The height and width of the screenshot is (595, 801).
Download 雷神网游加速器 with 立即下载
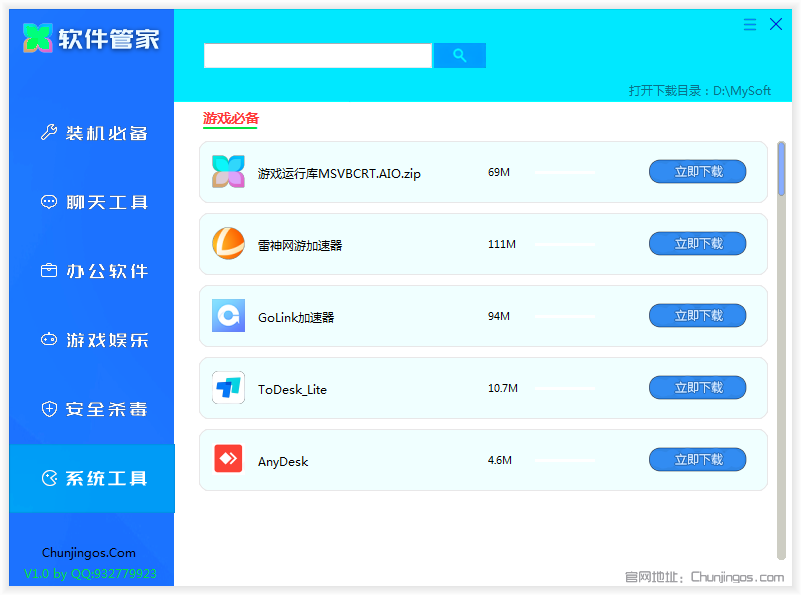point(697,244)
